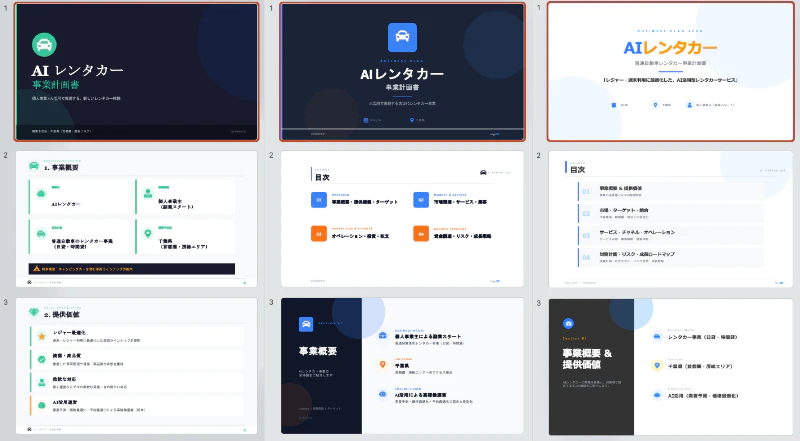800x441 pixels.
Task: Click yellow pin icon beside 千葉県（首都圏・房総エリア）
Action: [x=657, y=365]
